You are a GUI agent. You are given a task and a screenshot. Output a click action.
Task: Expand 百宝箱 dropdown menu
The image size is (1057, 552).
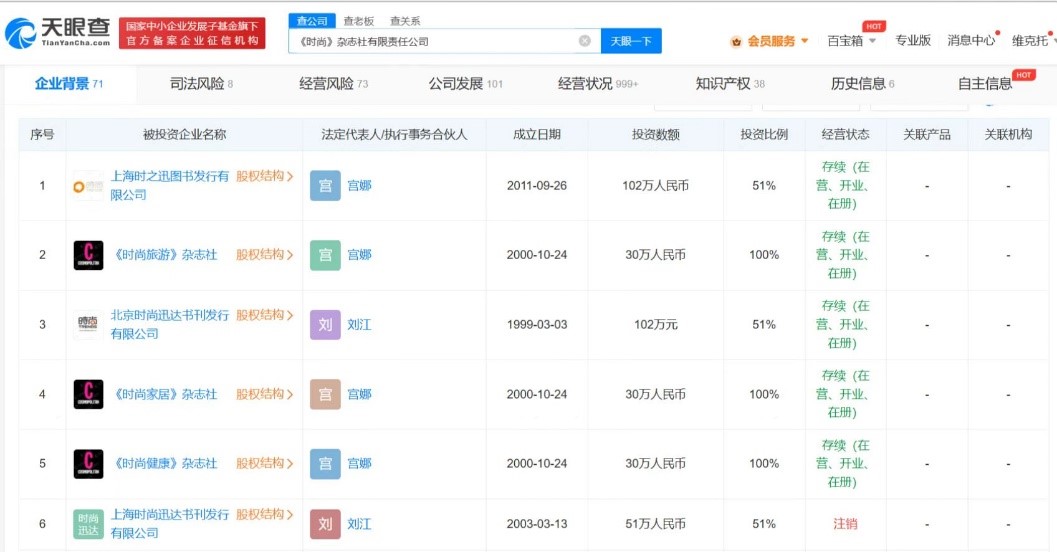tap(872, 41)
